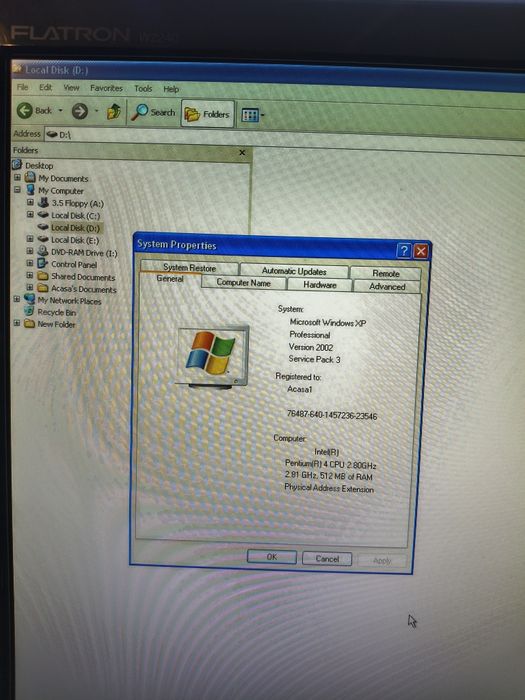Expand New Folder tree node

click(17, 322)
